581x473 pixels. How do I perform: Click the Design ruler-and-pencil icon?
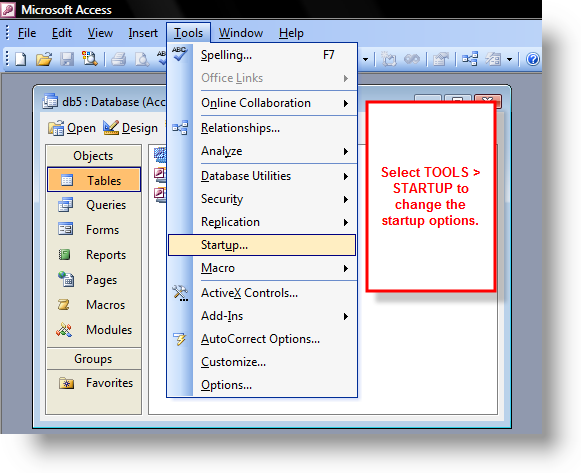(111, 127)
